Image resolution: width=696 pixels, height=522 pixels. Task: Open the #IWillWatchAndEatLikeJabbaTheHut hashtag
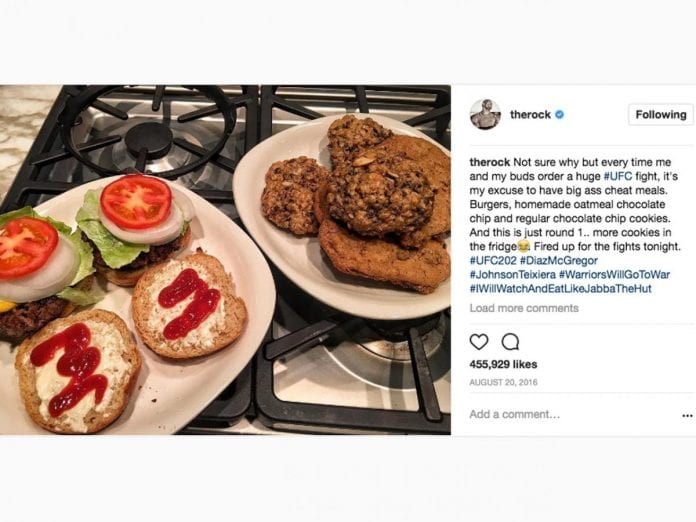pos(561,289)
